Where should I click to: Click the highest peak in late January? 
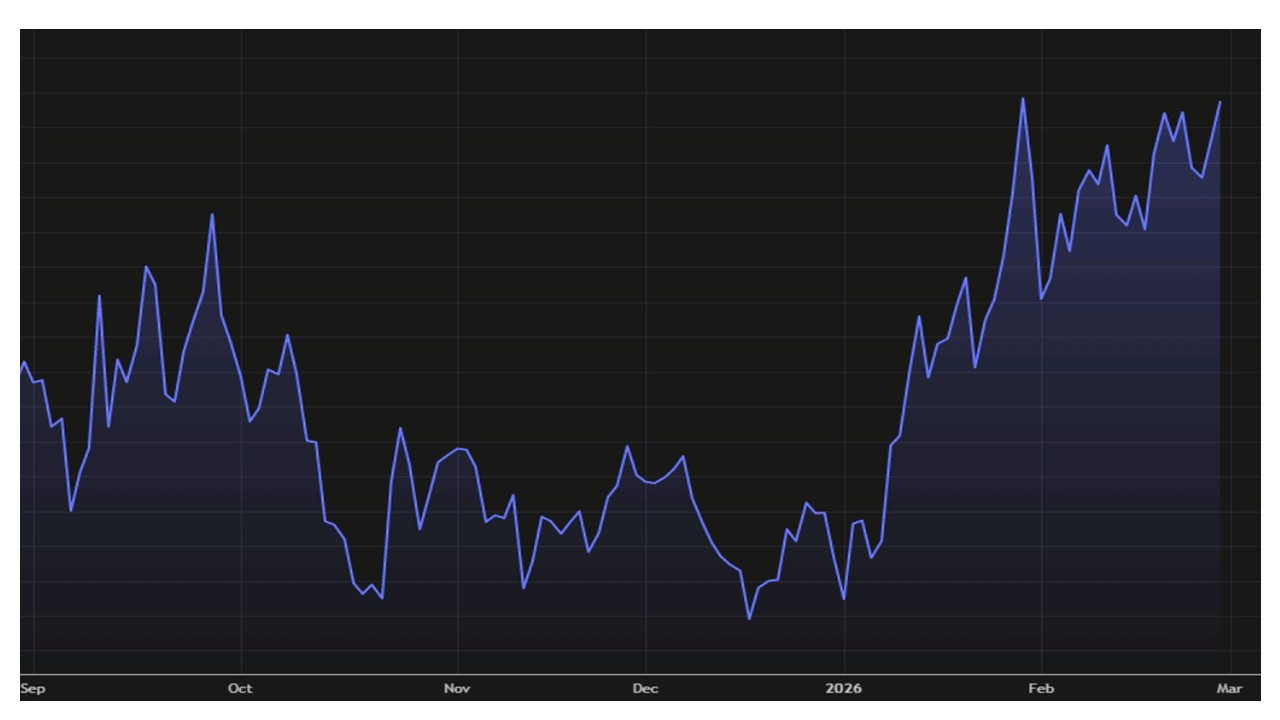(1022, 98)
